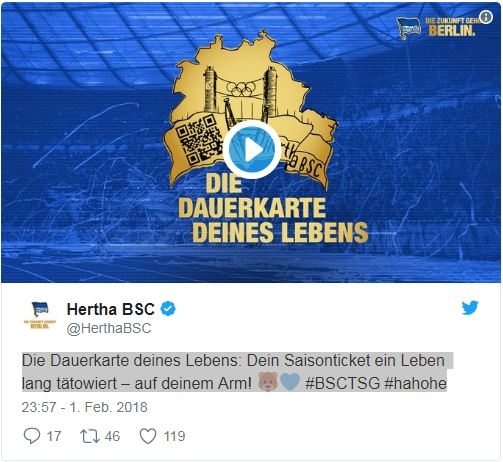Viewport: 503px width, 462px height.
Task: Click the blue verified badge
Action: pyautogui.click(x=168, y=309)
